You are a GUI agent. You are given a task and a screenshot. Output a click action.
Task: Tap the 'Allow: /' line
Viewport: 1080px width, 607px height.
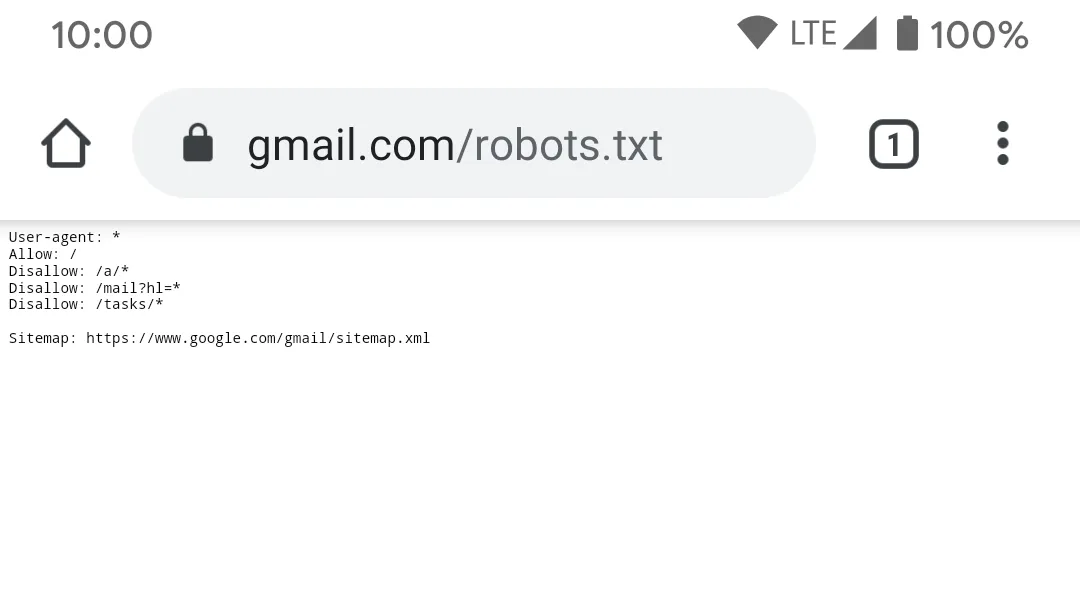click(x=43, y=254)
